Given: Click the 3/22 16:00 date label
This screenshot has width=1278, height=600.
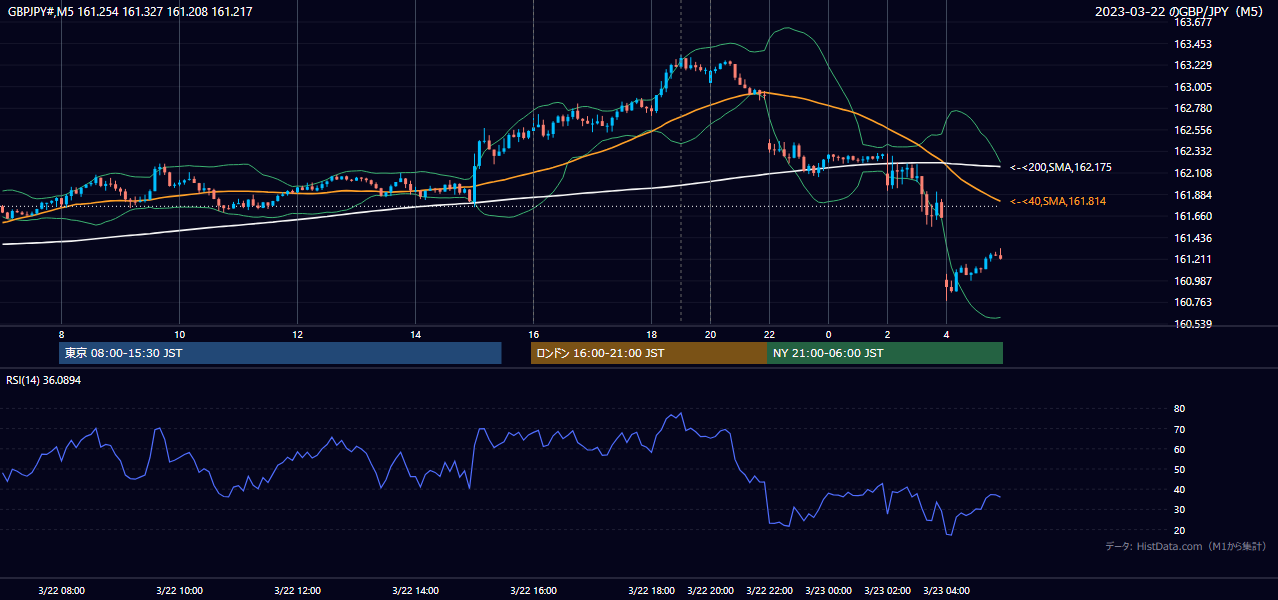Looking at the screenshot, I should [533, 590].
